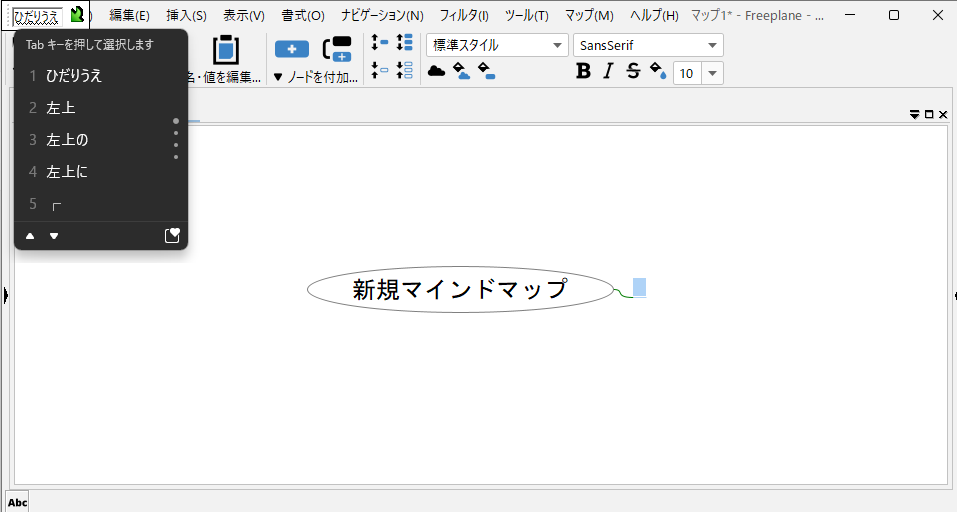Click the font size field showing 10
This screenshot has height=512, width=957.
pos(687,74)
